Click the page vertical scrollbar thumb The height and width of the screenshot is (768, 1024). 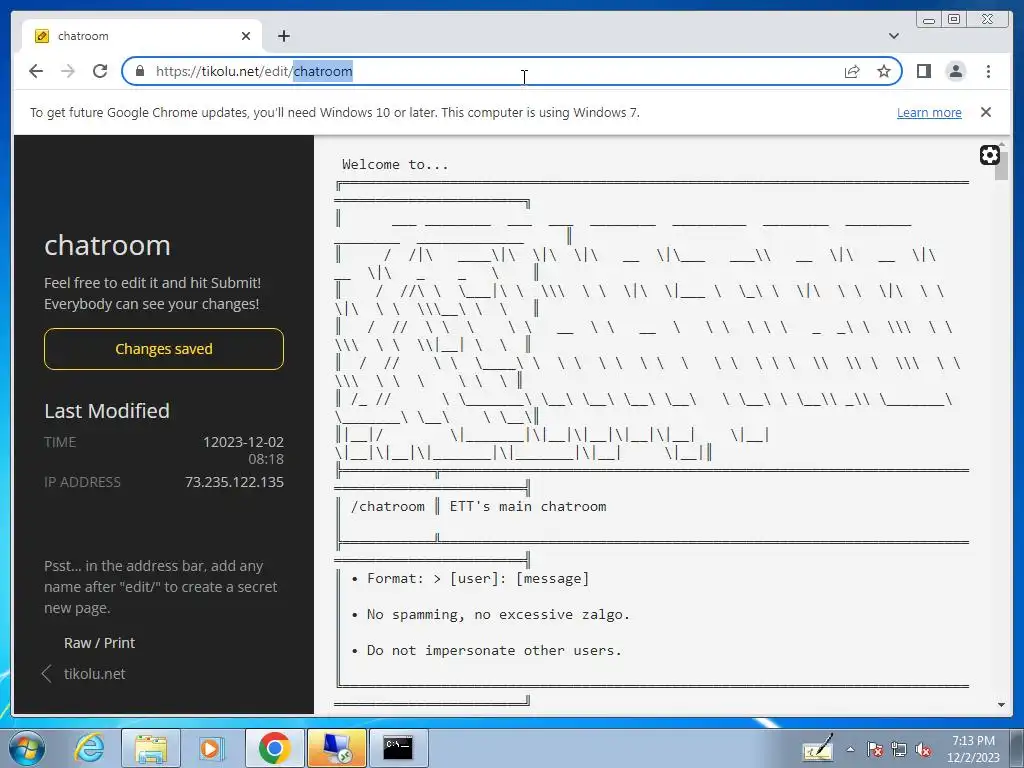(x=1001, y=165)
